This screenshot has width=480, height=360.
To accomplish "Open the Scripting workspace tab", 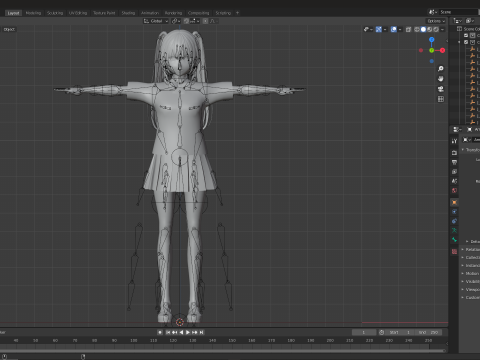I will (x=223, y=13).
